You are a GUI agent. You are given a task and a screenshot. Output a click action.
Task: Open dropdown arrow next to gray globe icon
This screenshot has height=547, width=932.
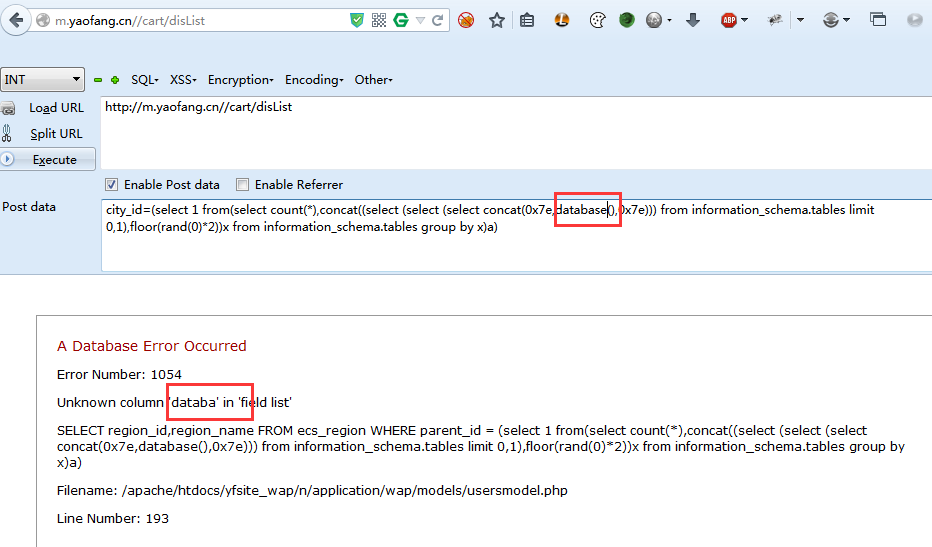[x=669, y=21]
